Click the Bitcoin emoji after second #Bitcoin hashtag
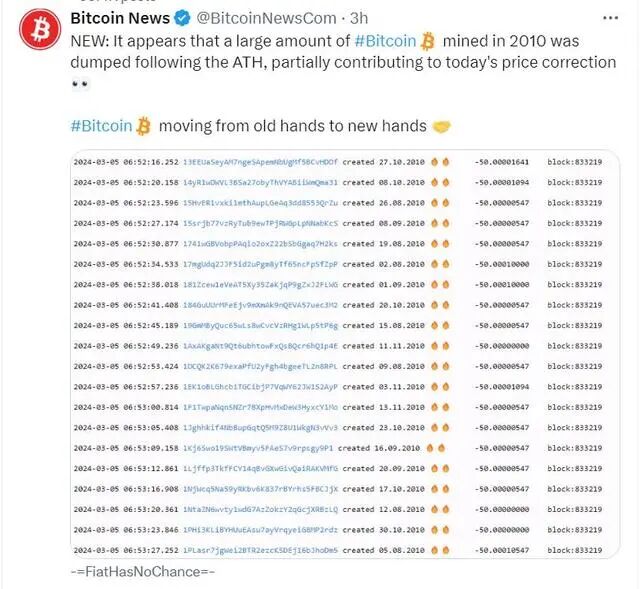 (144, 126)
